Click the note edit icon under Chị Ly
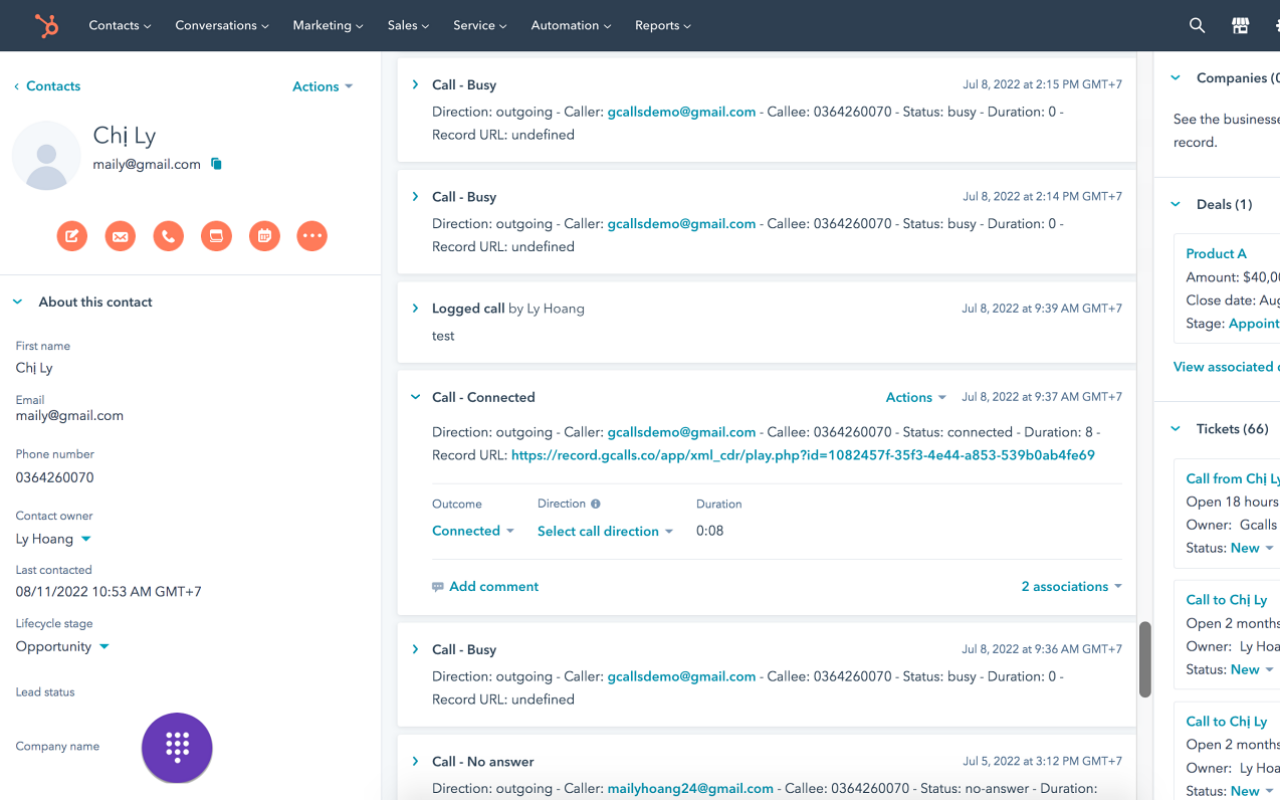 tap(72, 236)
